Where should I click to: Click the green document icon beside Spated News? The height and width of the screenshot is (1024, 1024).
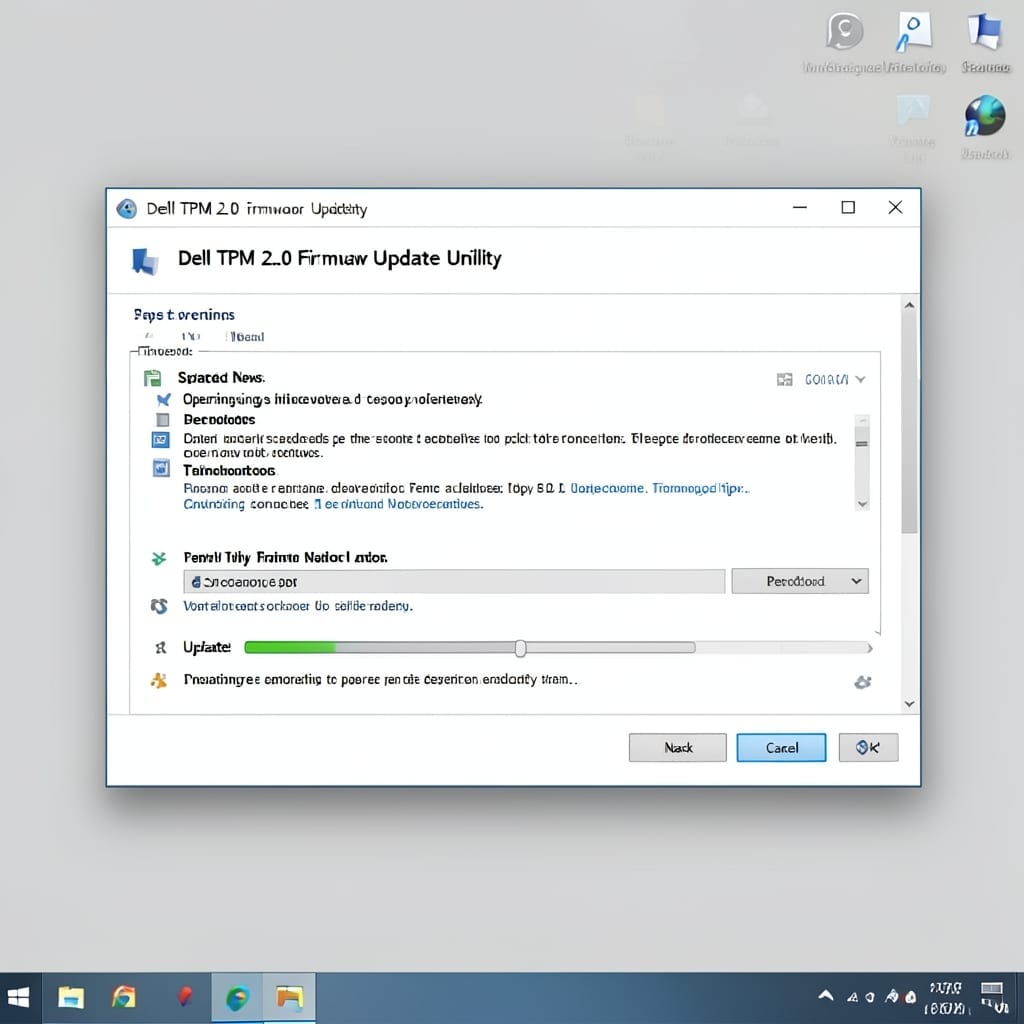152,378
